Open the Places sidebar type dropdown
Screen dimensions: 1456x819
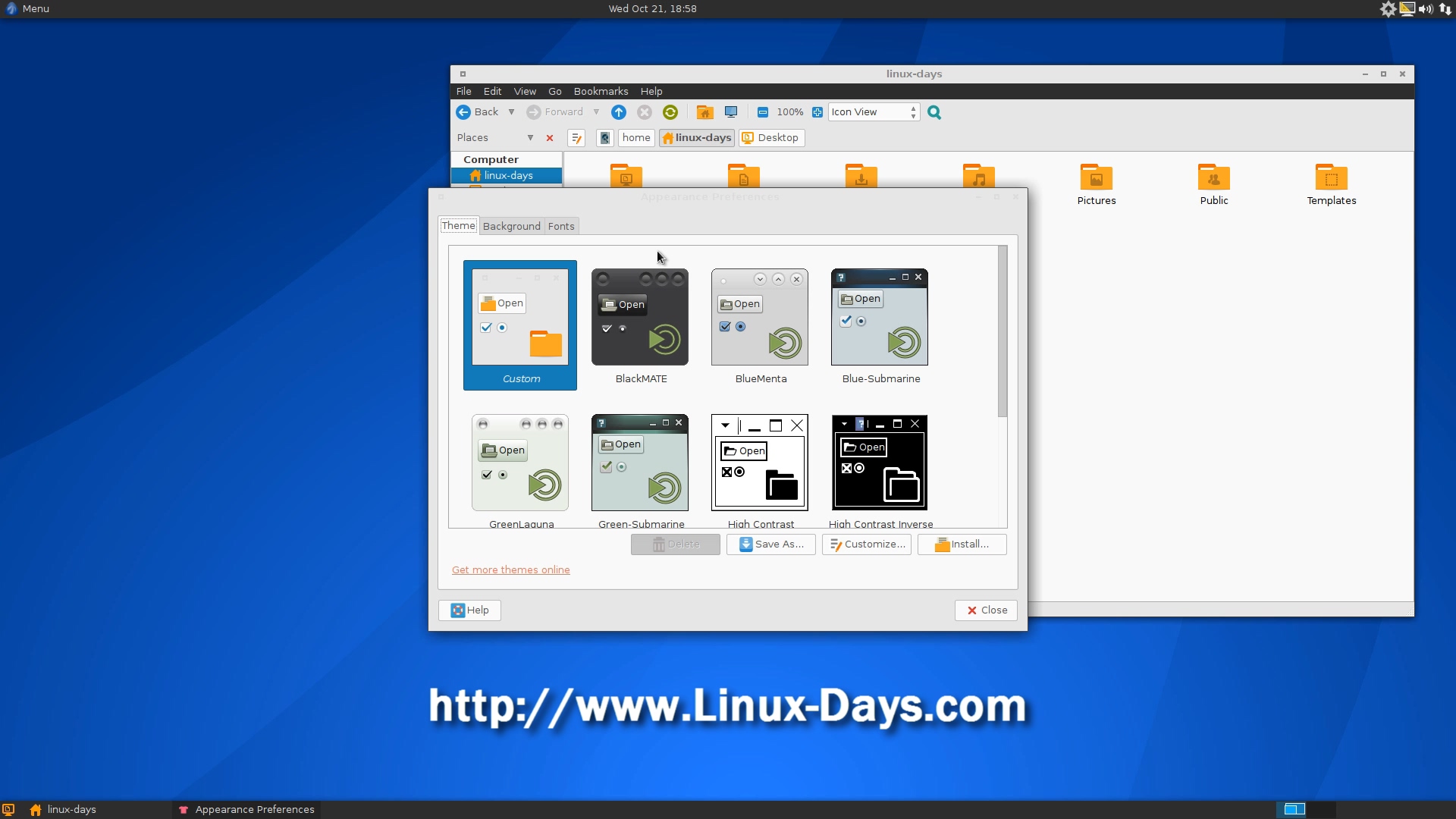495,138
